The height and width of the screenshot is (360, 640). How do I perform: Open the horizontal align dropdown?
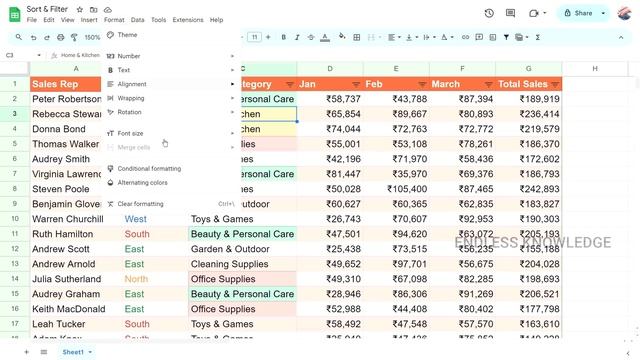click(x=394, y=37)
